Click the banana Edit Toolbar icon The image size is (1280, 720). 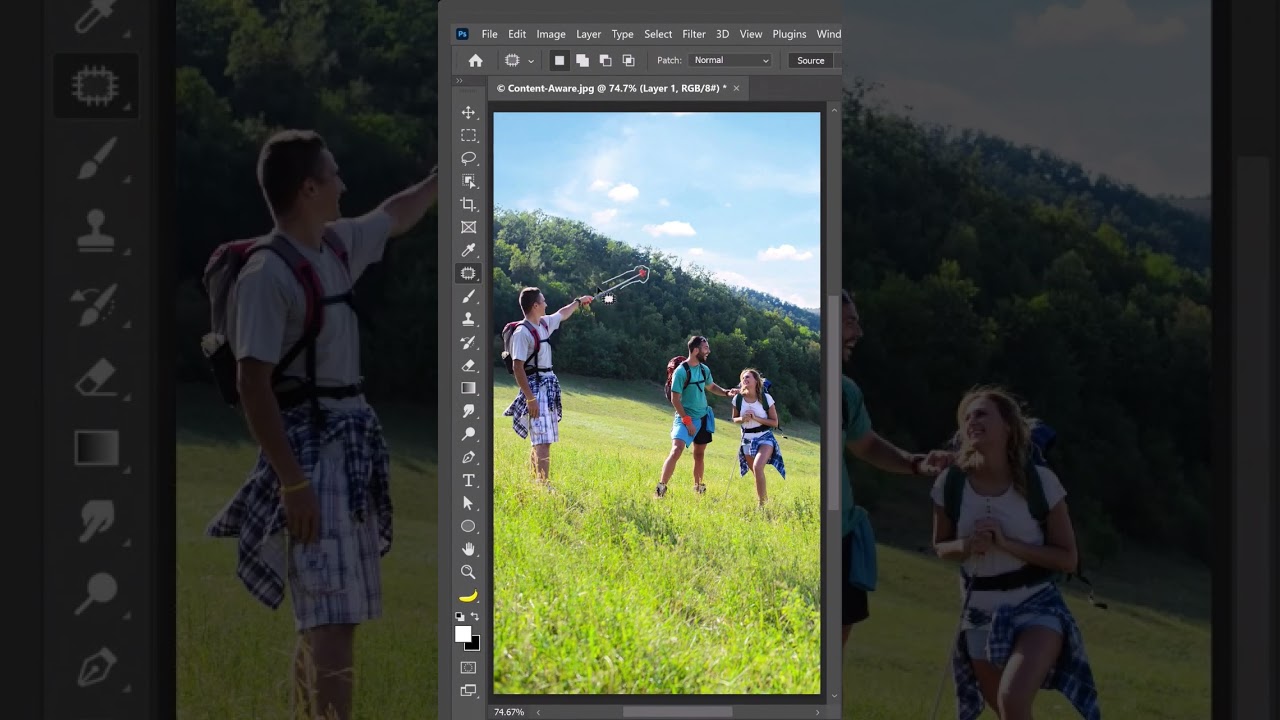(468, 596)
